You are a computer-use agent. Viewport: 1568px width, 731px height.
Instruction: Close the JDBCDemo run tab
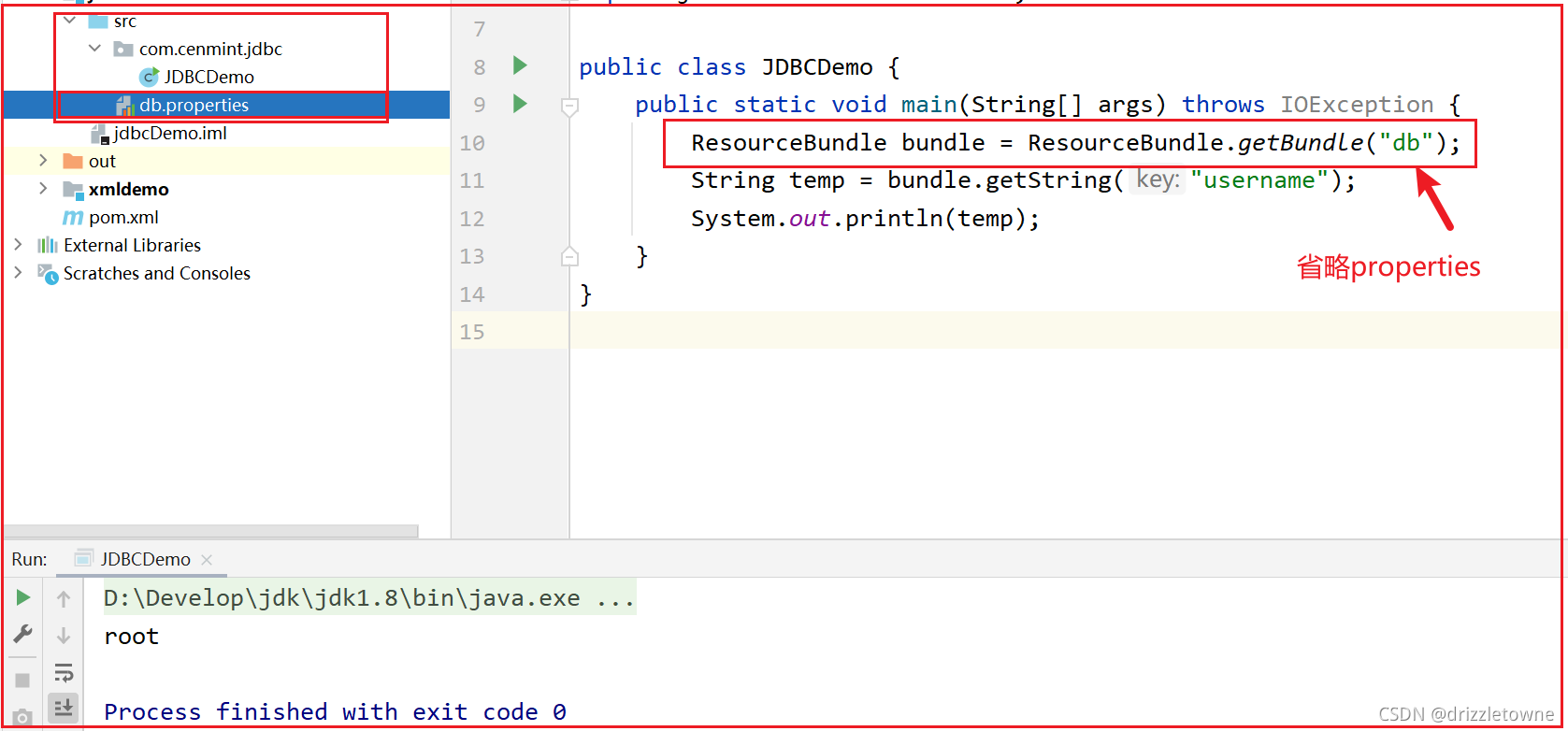tap(207, 560)
